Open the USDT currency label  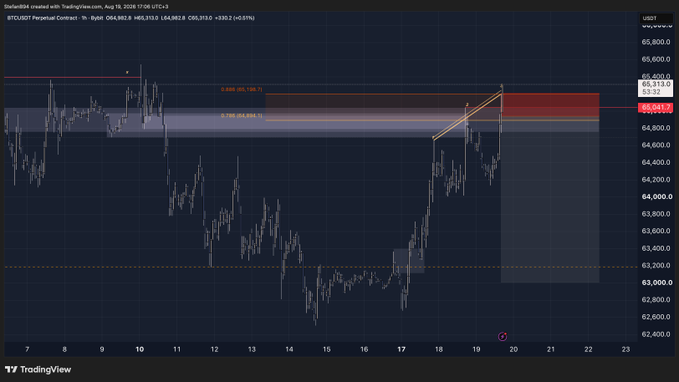tap(656, 18)
